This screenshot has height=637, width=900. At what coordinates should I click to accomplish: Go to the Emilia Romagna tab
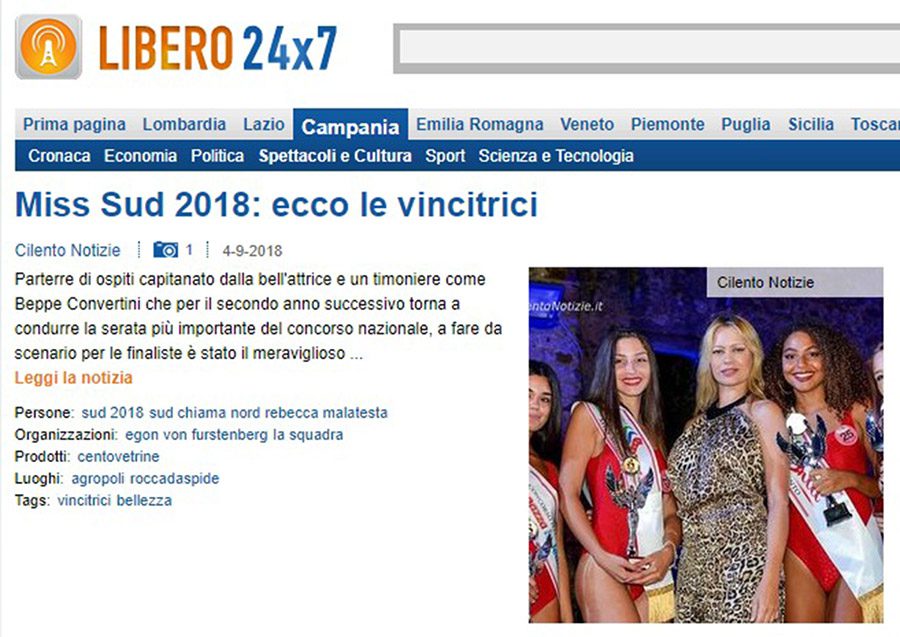[x=479, y=125]
